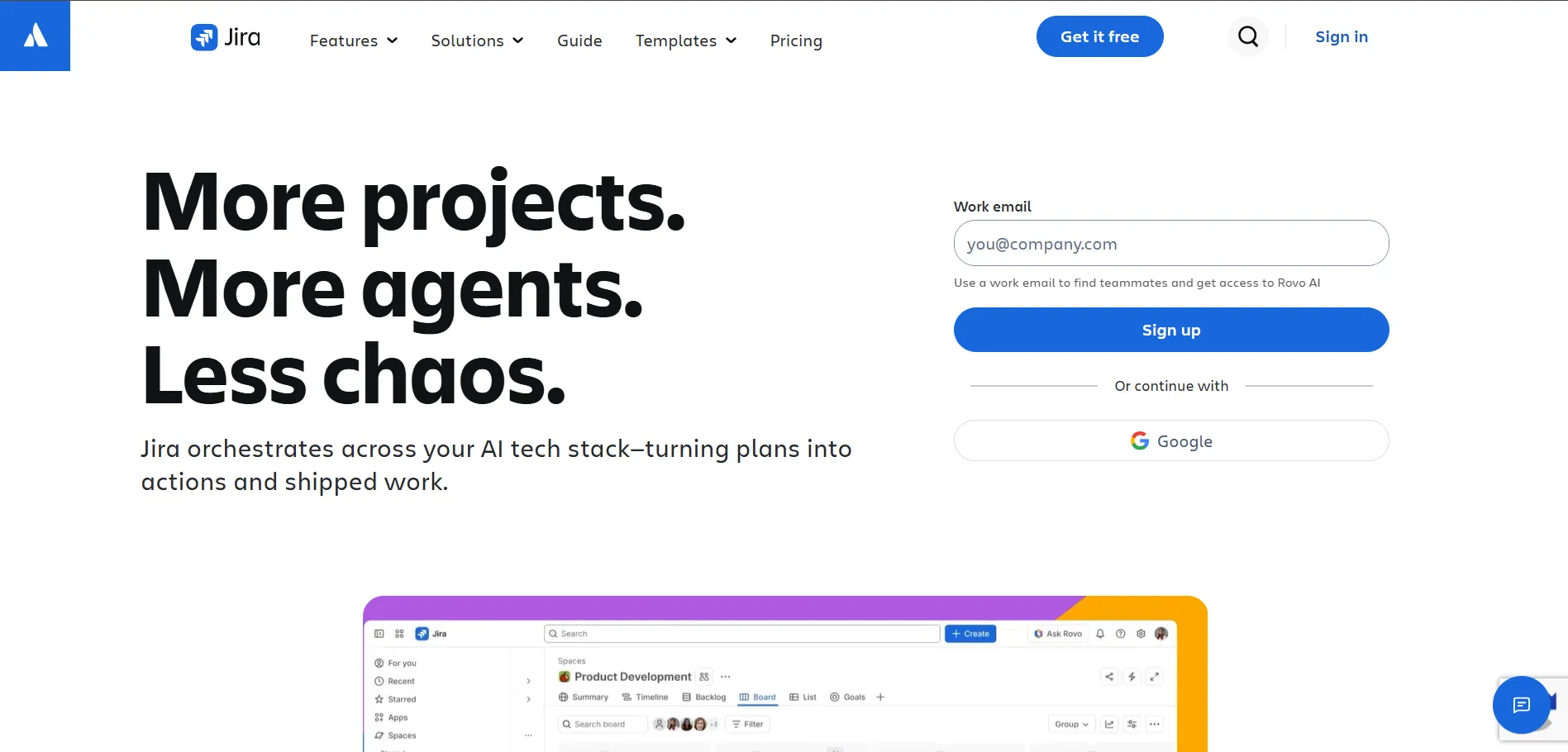Open the chat support bubble

pyautogui.click(x=1522, y=705)
